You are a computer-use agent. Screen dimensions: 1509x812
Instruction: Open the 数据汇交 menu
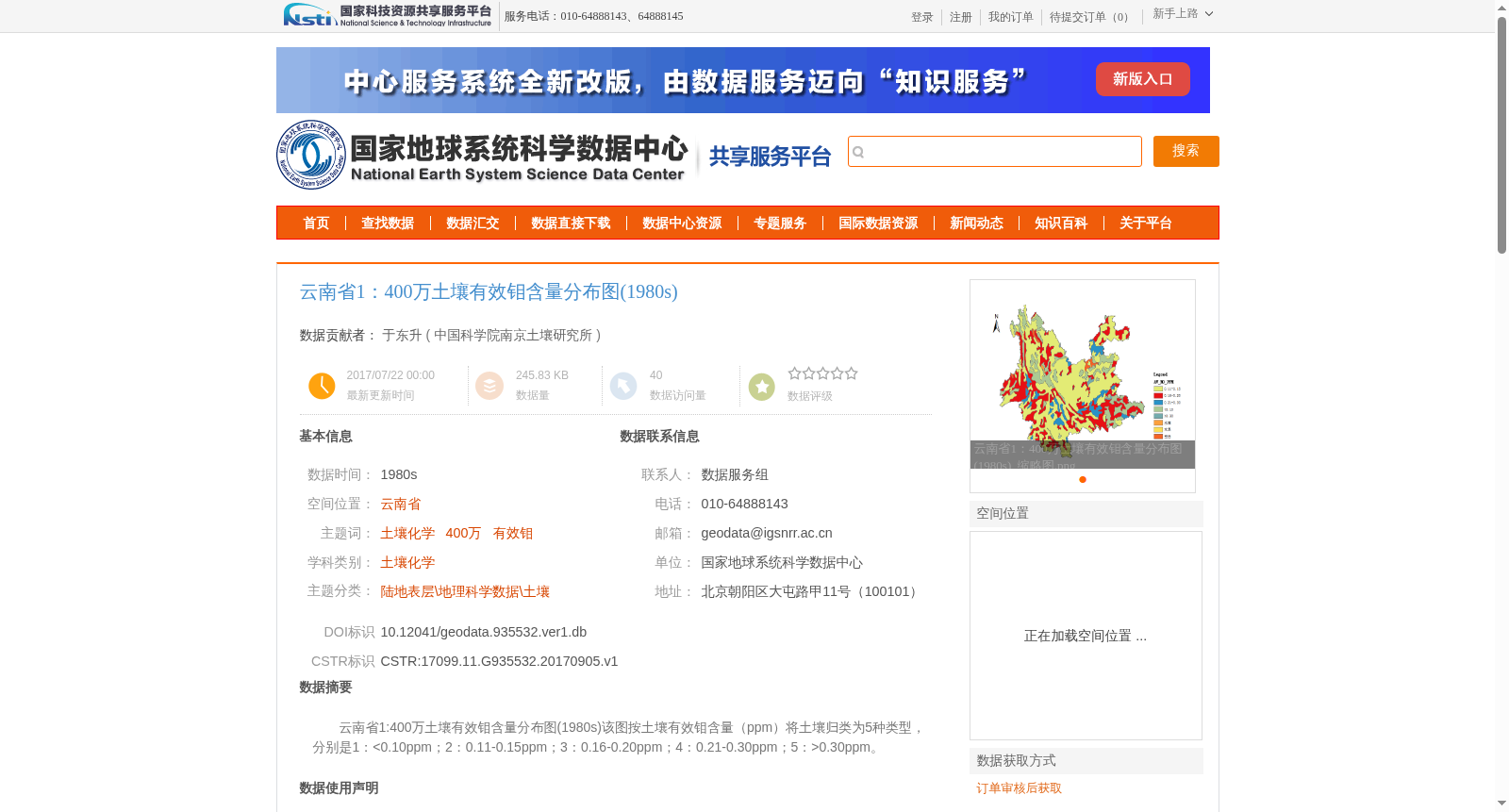(473, 223)
